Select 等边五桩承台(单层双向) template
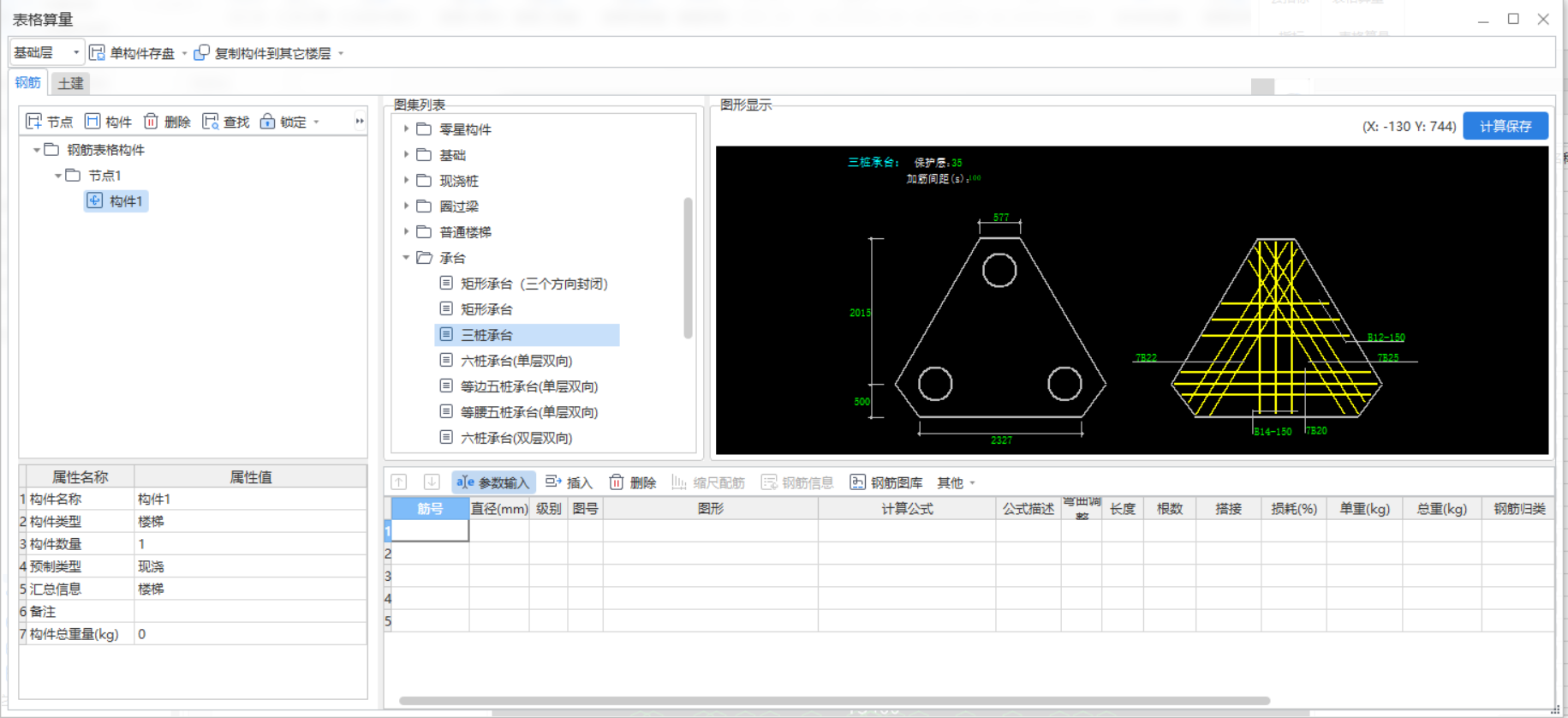The image size is (1568, 718). 529,386
